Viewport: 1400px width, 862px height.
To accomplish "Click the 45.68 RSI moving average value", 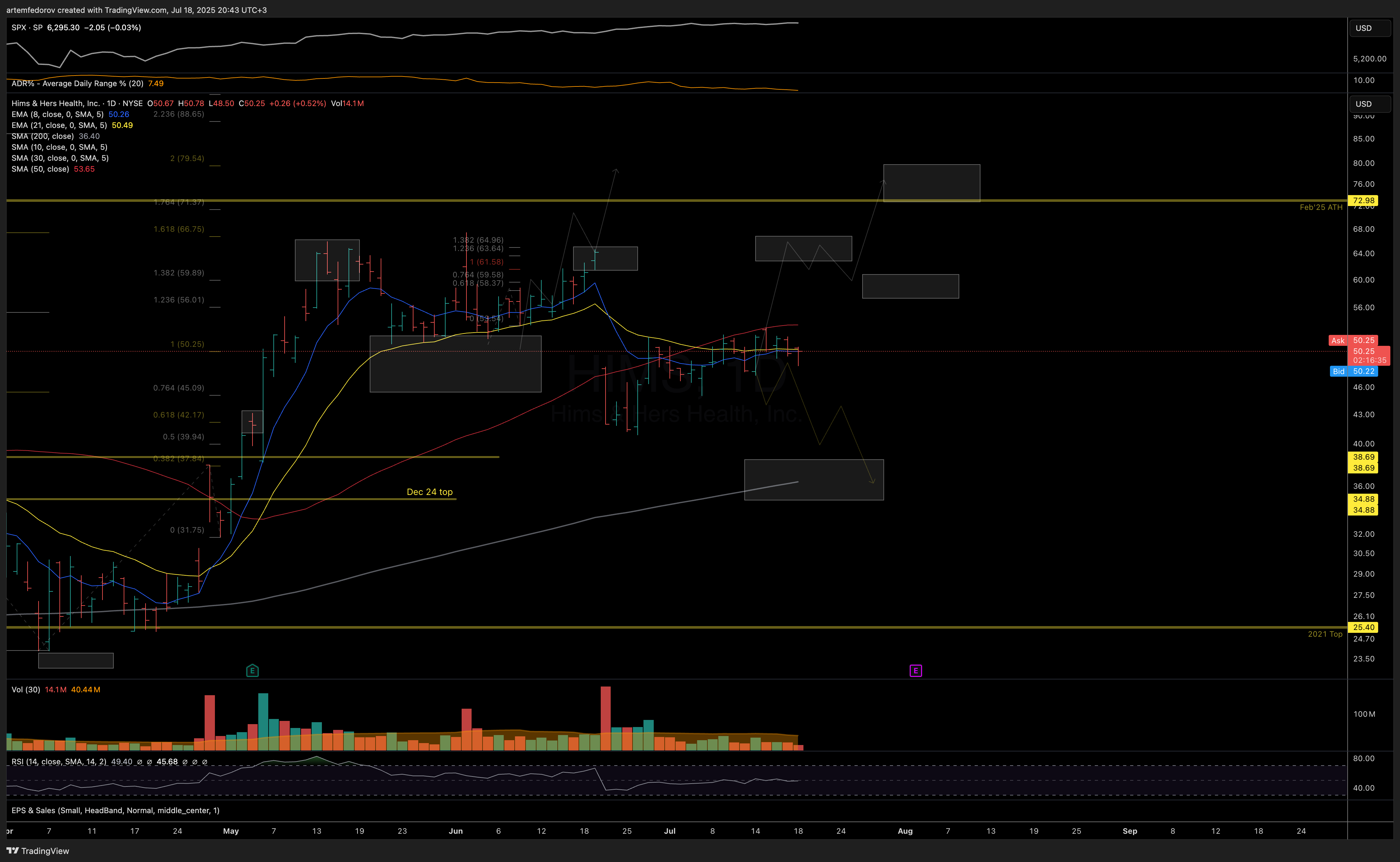I will [167, 762].
